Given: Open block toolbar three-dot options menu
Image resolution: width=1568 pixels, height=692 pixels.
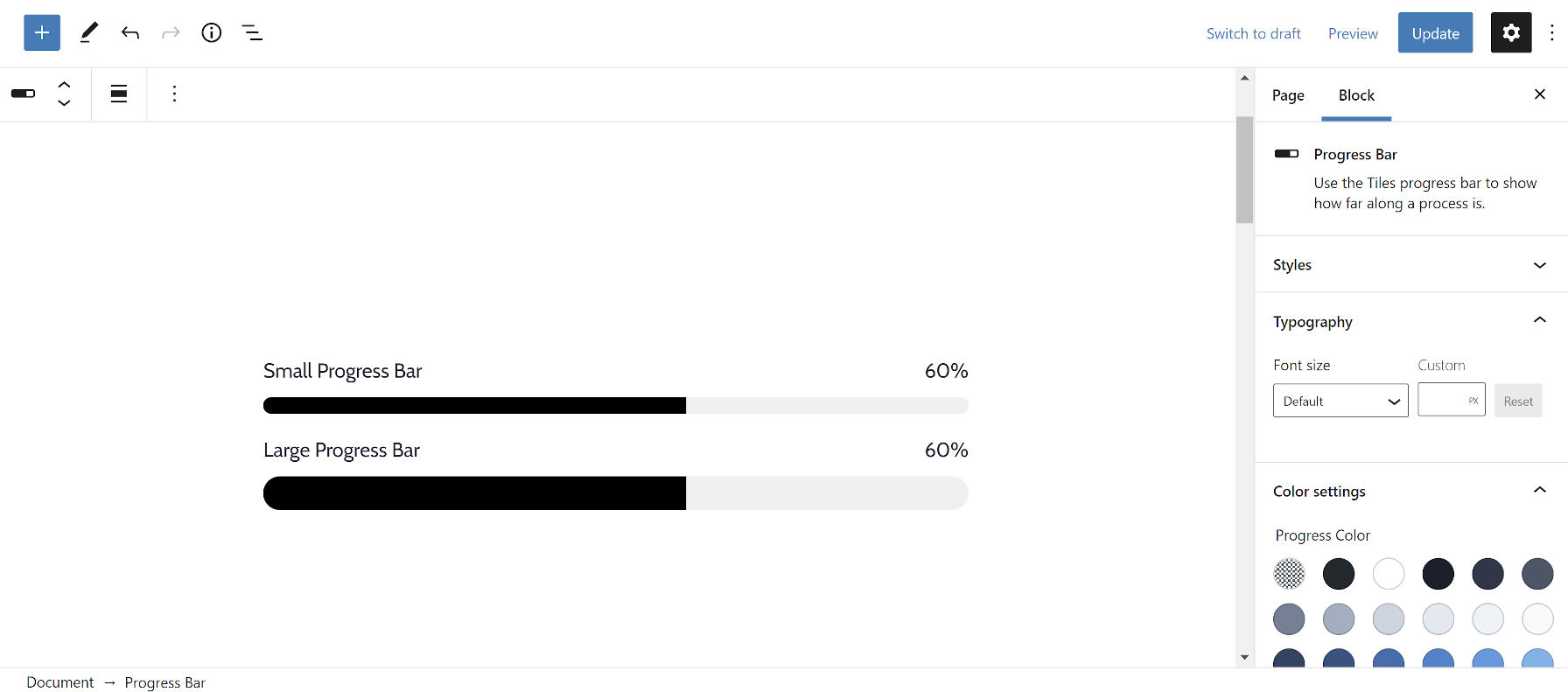Looking at the screenshot, I should (174, 94).
